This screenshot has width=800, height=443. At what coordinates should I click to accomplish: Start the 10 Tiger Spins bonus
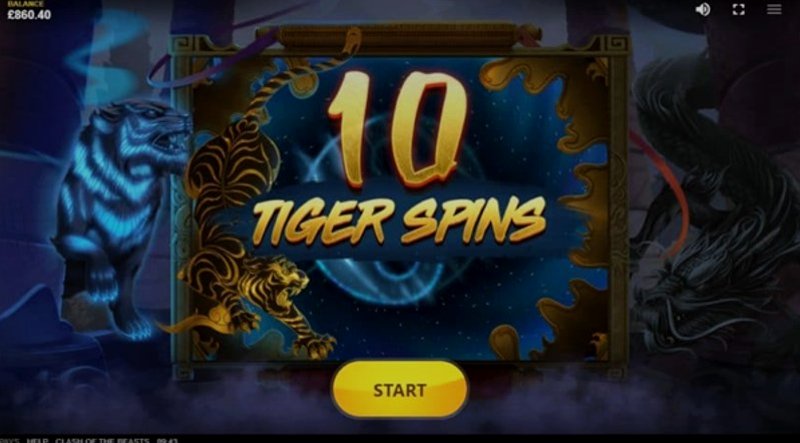tap(399, 390)
